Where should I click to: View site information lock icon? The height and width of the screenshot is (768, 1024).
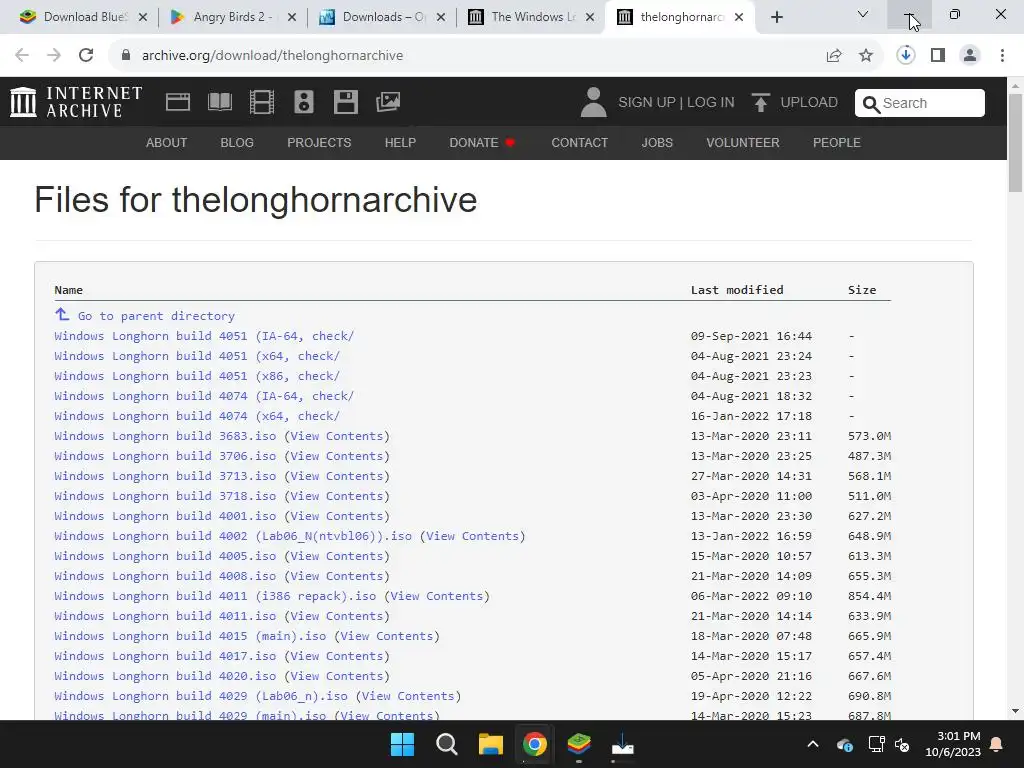click(x=126, y=56)
